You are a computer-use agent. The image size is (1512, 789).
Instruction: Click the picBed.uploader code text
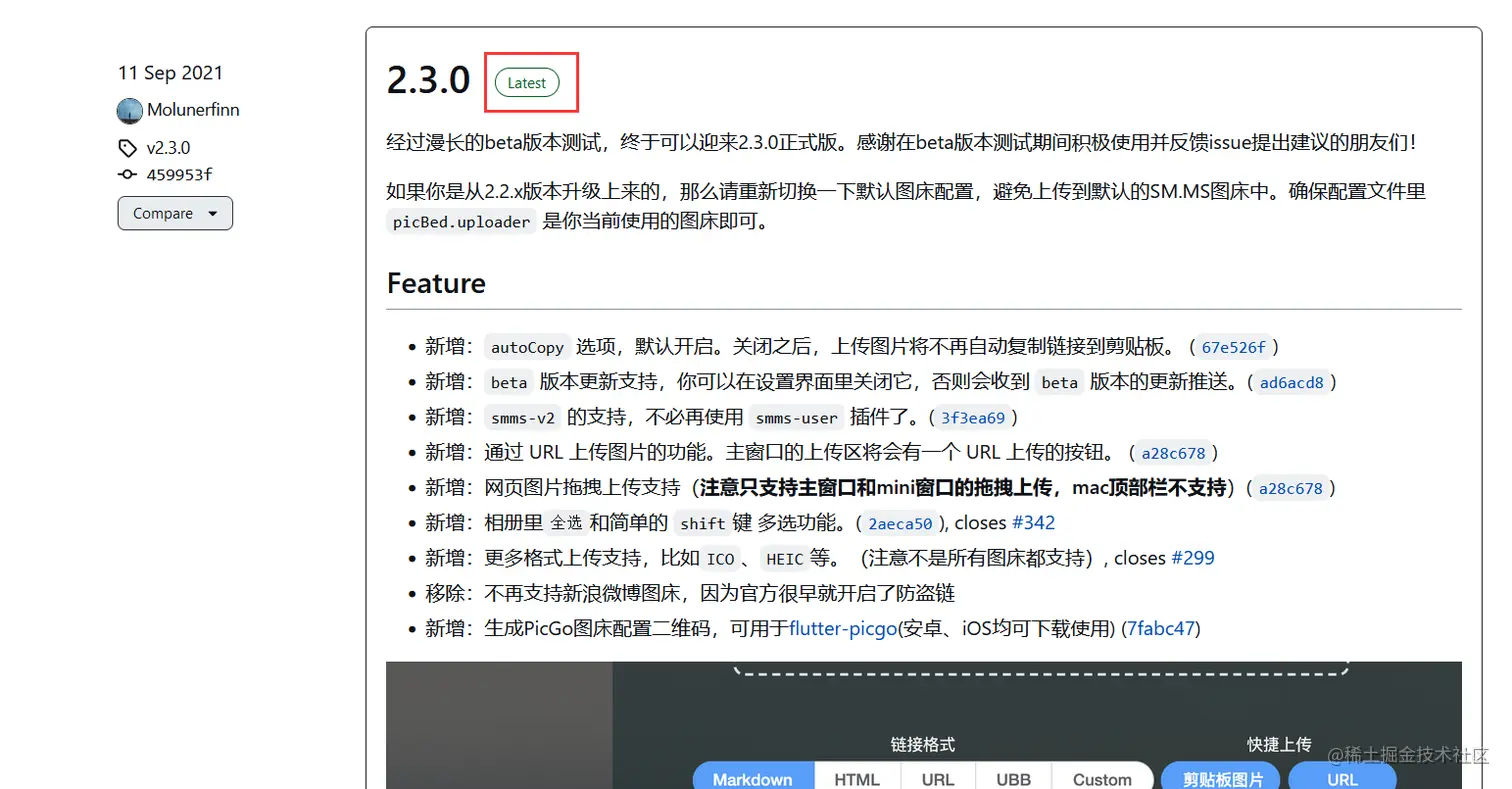[461, 222]
